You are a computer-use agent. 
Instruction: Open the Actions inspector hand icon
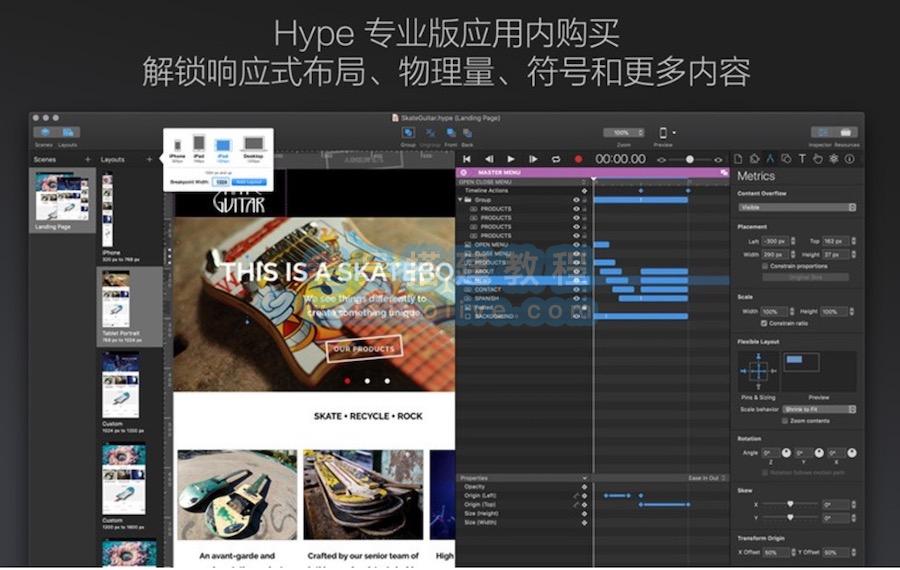pos(817,159)
